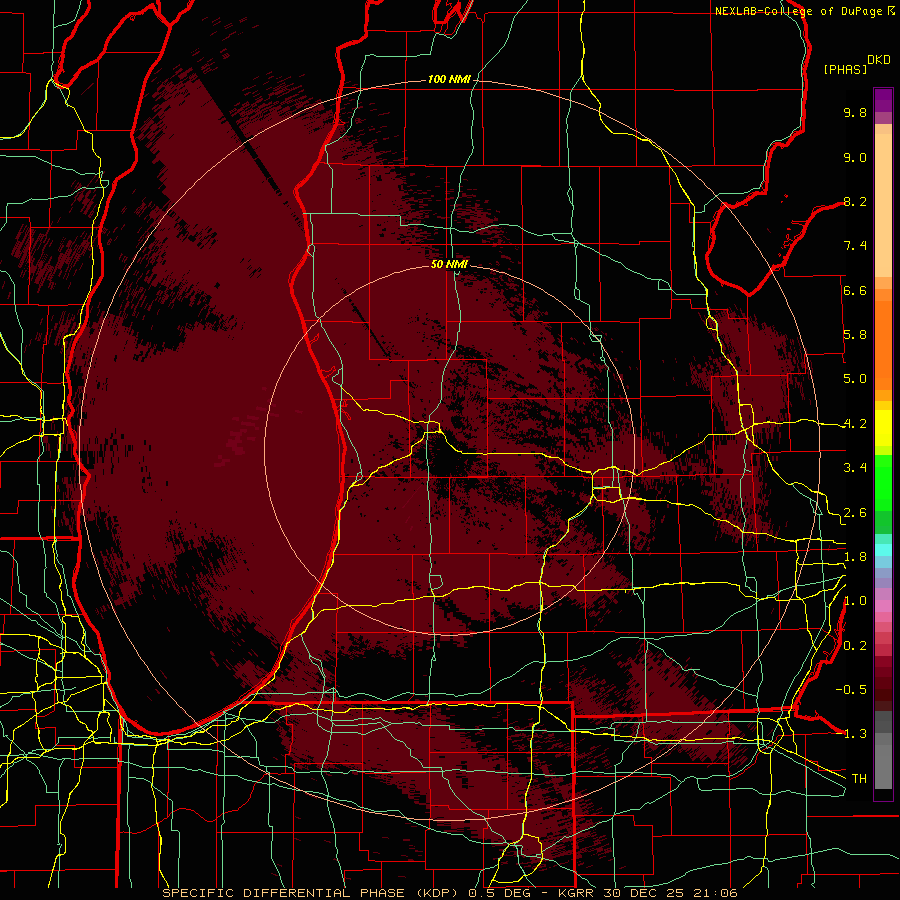900x900 pixels.
Task: Pick the pink band beside 1.0
Action: coord(883,605)
